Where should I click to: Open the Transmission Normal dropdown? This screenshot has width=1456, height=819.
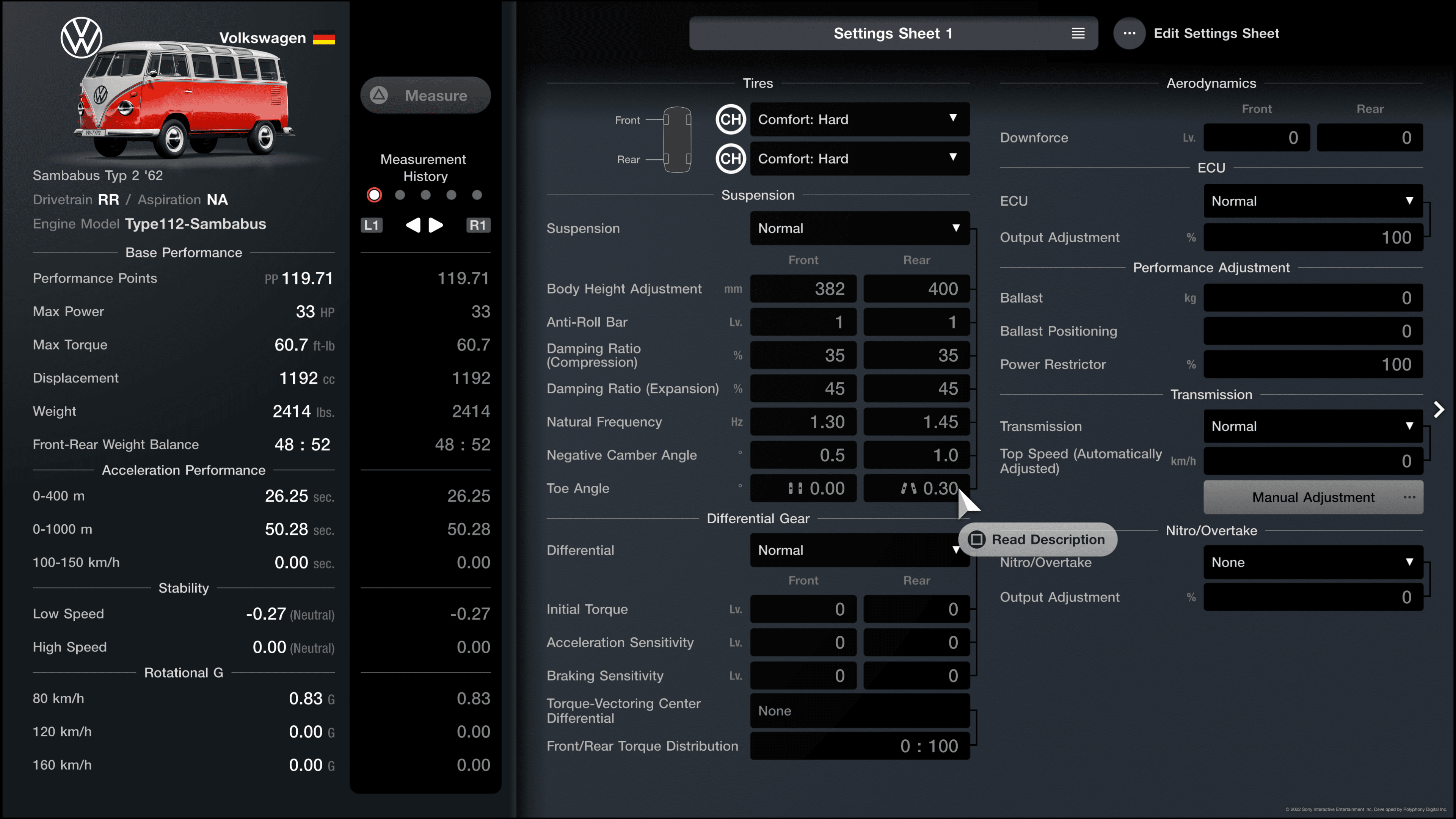click(x=1313, y=426)
